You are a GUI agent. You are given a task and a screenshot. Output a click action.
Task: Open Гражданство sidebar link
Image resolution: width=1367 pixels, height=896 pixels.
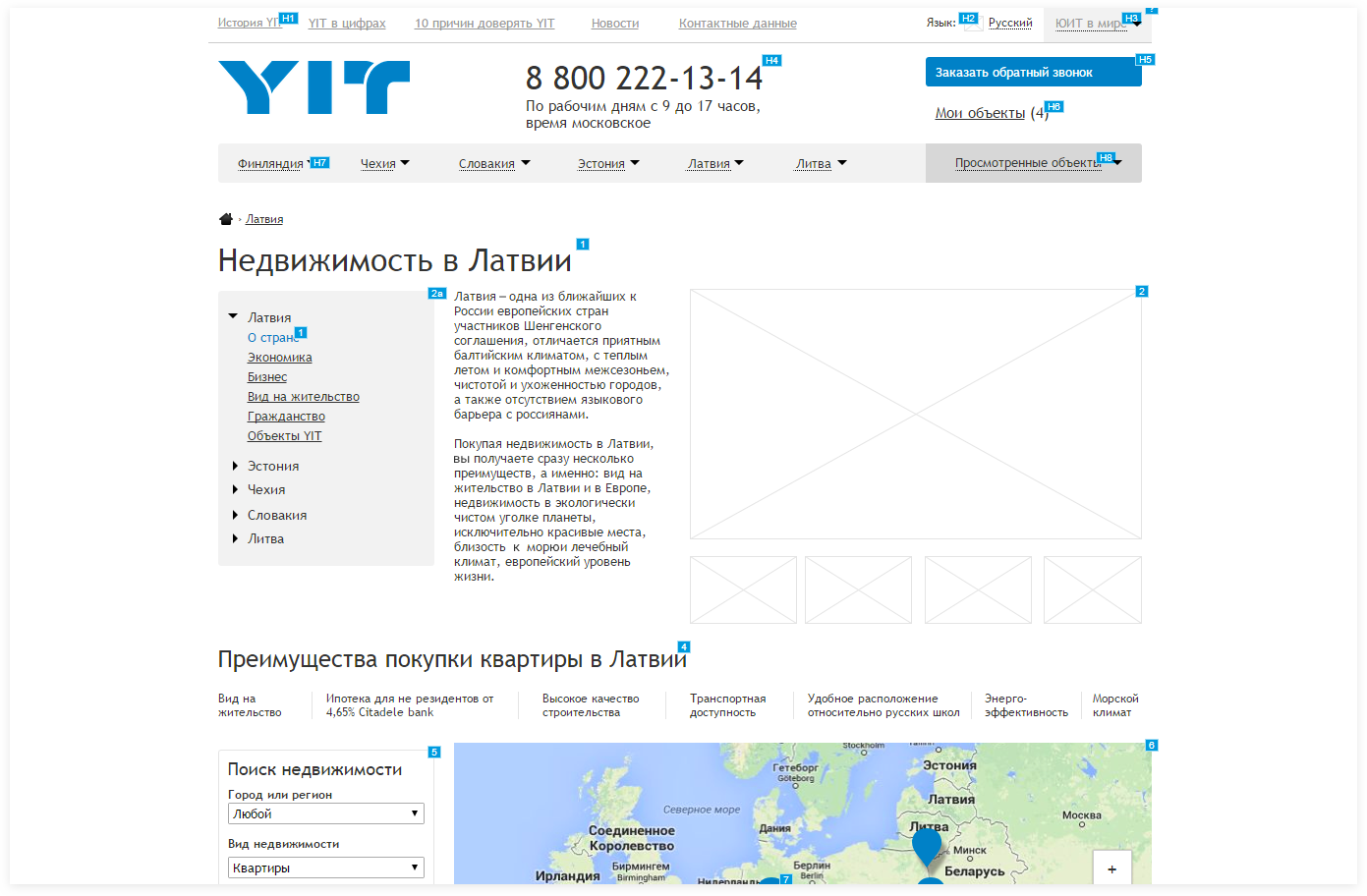coord(286,417)
